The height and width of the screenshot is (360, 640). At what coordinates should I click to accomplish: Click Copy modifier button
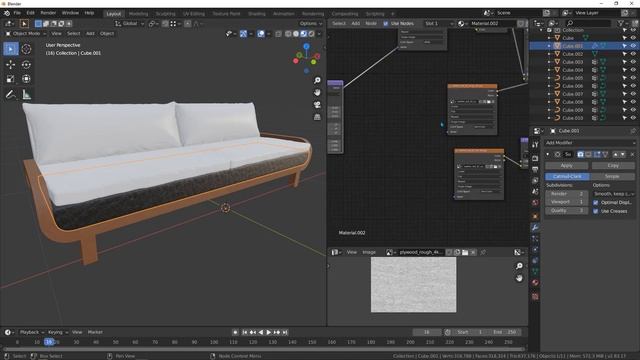(x=613, y=166)
